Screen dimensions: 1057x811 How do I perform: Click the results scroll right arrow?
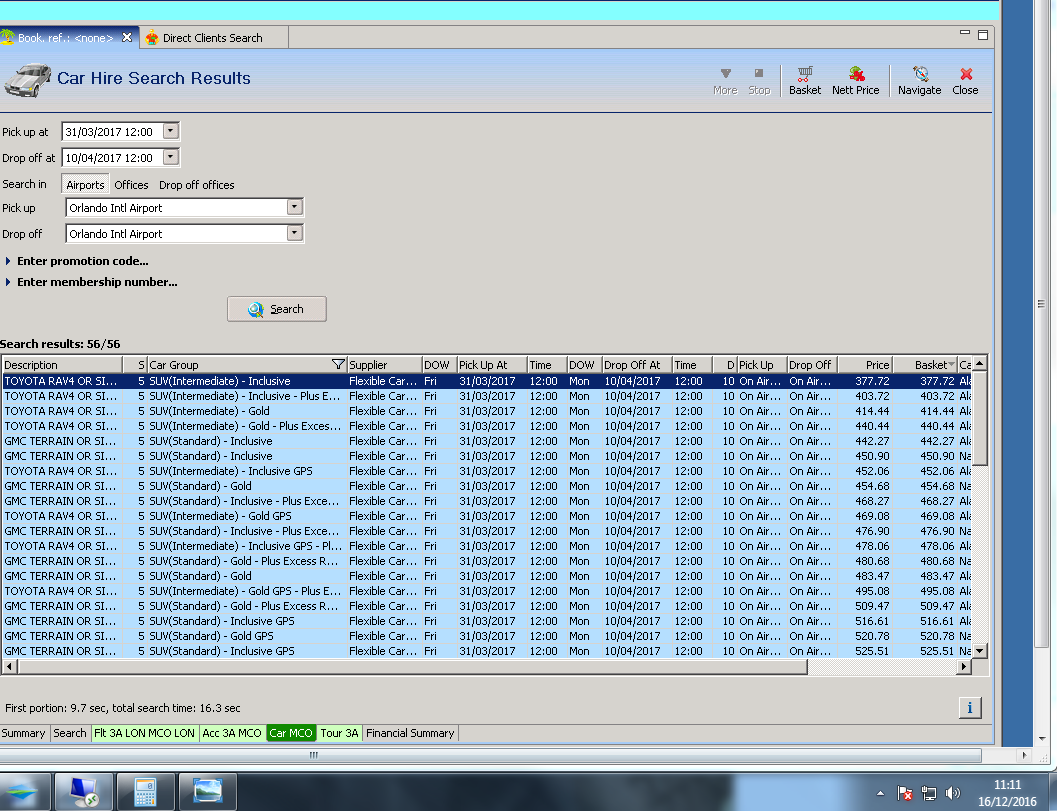click(964, 667)
